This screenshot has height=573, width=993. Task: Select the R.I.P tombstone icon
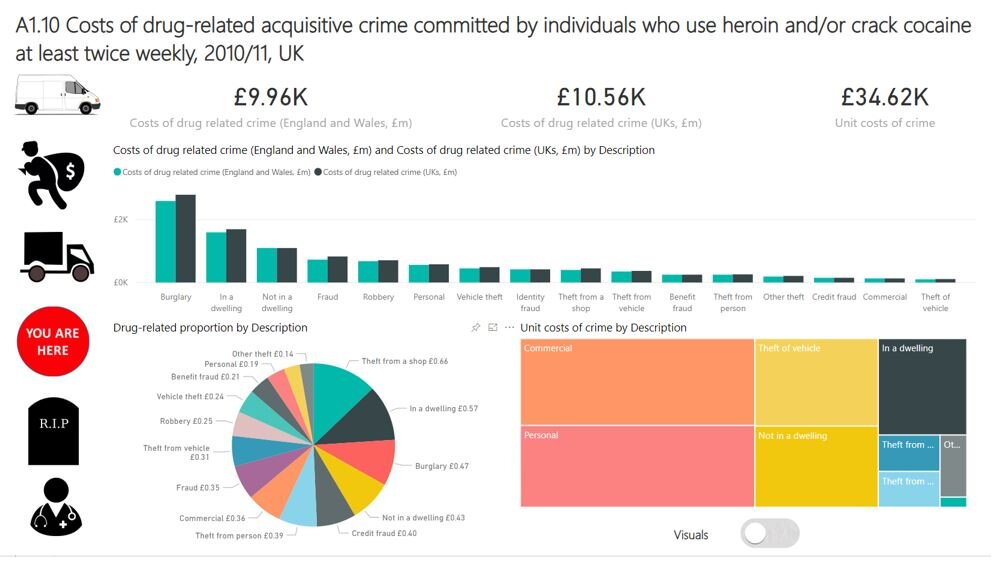54,431
